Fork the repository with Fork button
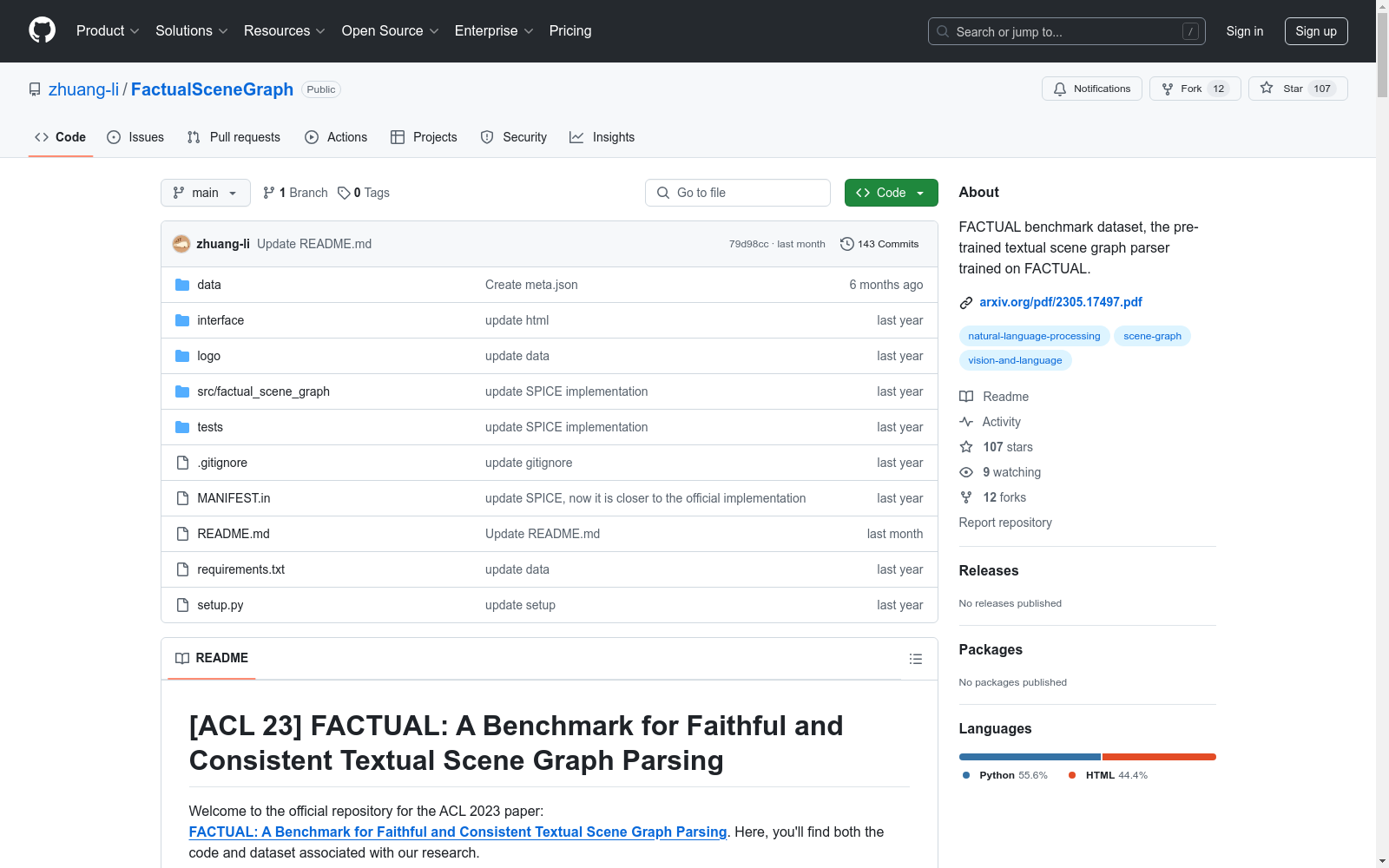Image resolution: width=1389 pixels, height=868 pixels. coord(1195,89)
